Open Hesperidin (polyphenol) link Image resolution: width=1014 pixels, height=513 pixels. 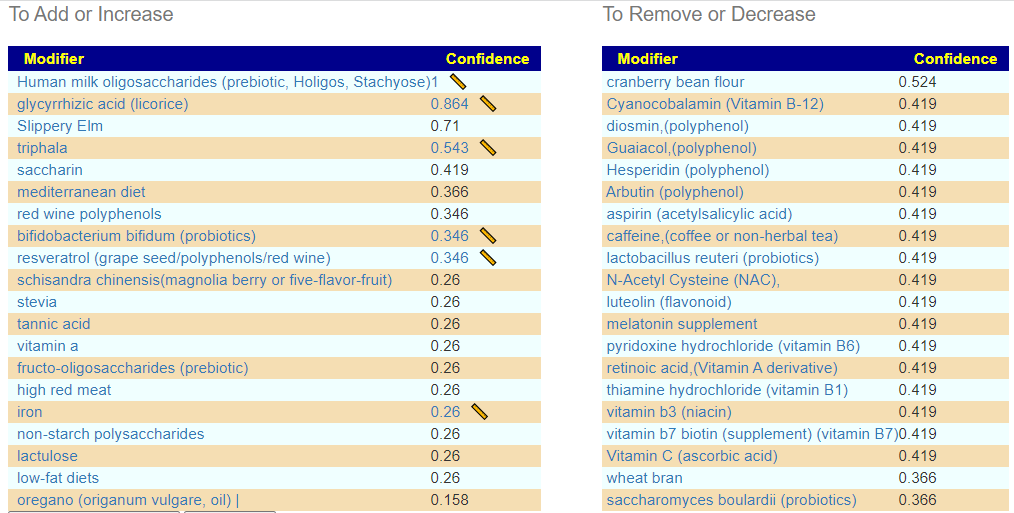688,170
